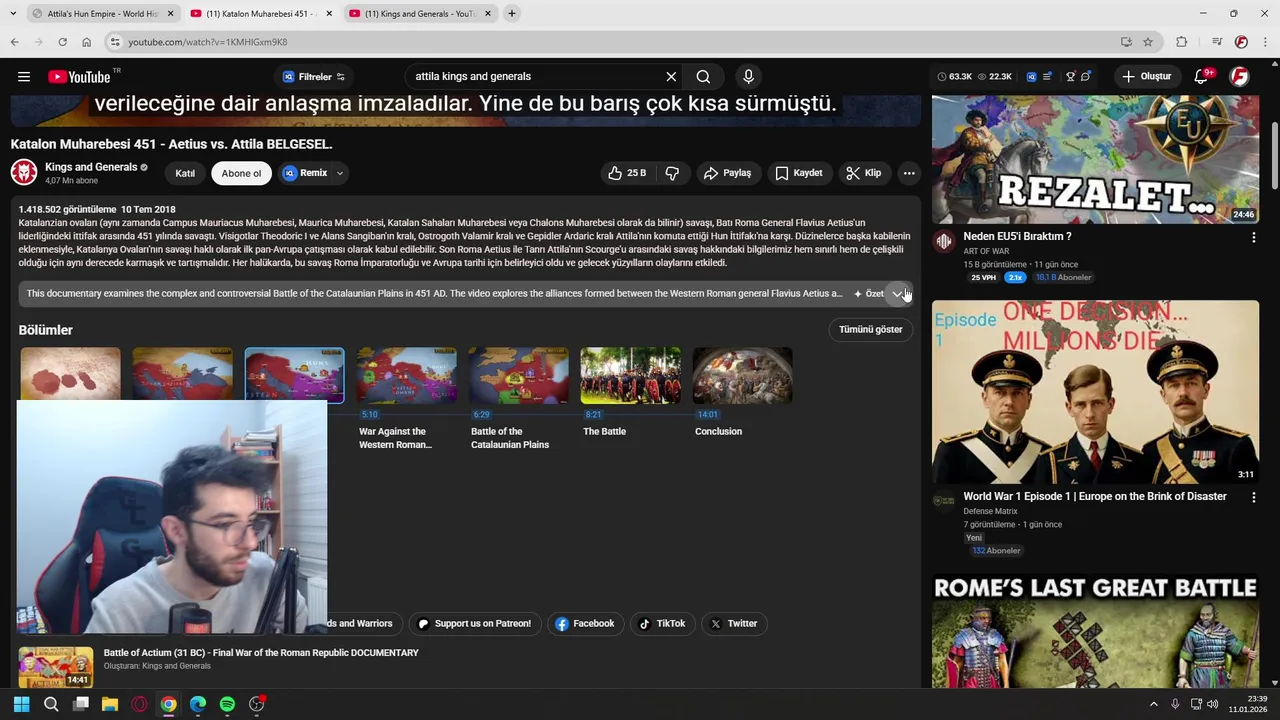Open the chat bubble icon in vidIQ bar
Screen dimensions: 1280x720
click(1086, 76)
